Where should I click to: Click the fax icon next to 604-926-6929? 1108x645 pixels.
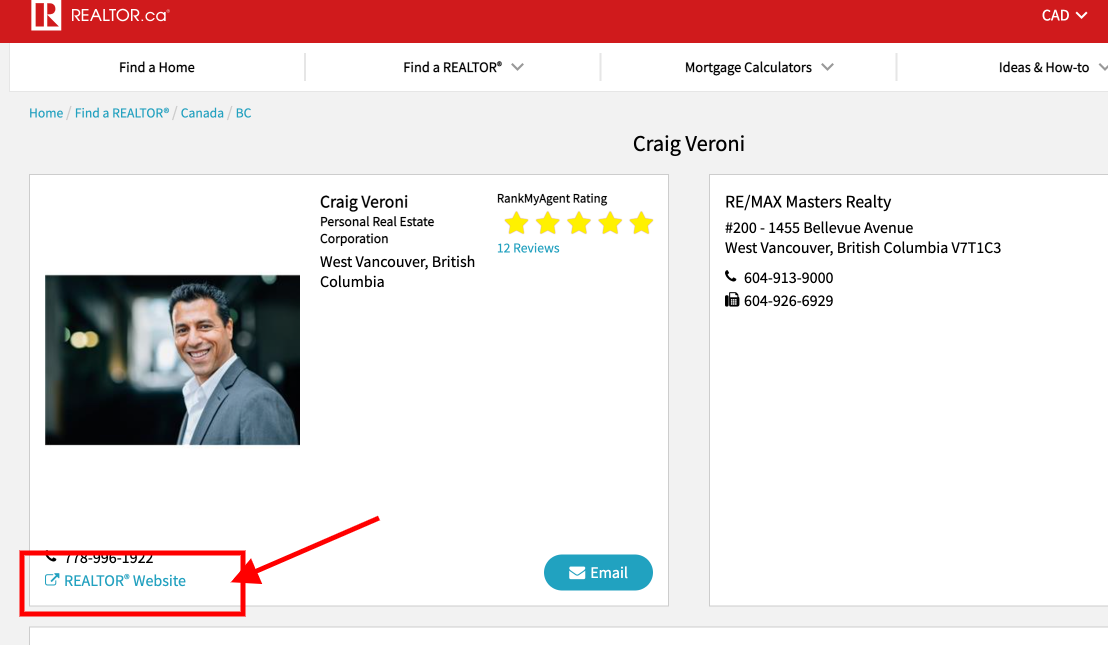click(731, 300)
